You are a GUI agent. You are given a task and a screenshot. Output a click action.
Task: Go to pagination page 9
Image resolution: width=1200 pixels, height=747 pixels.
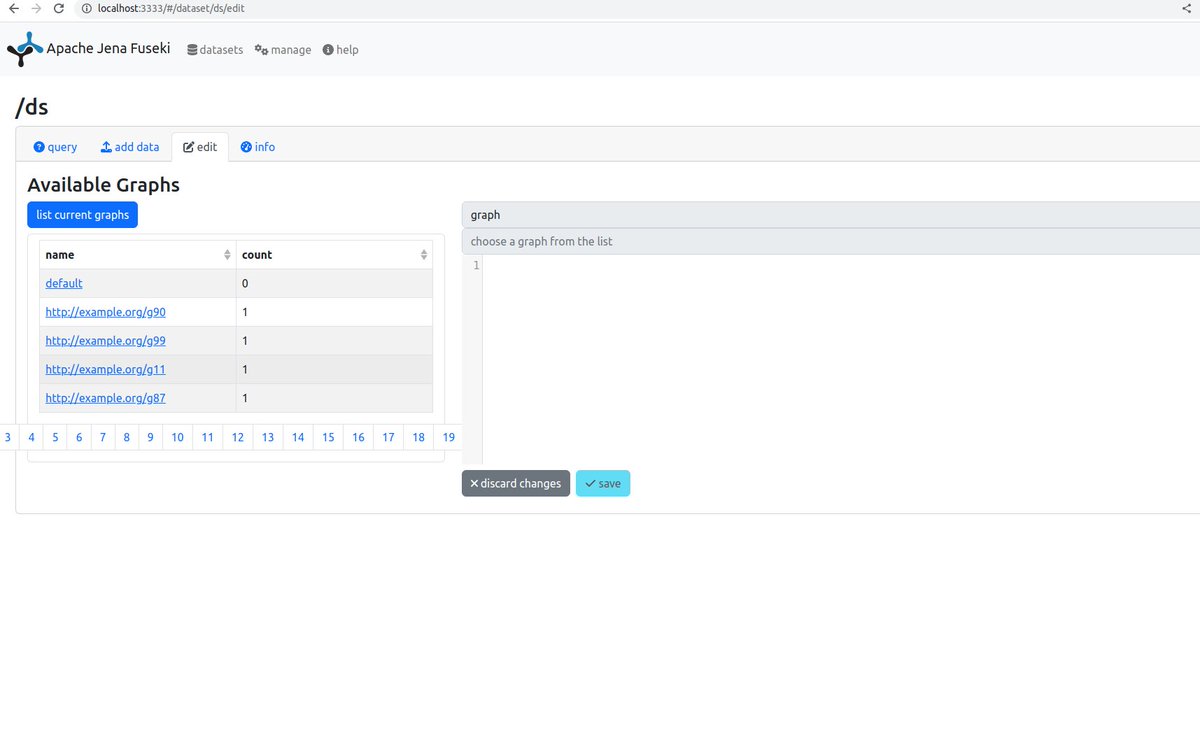tap(150, 437)
